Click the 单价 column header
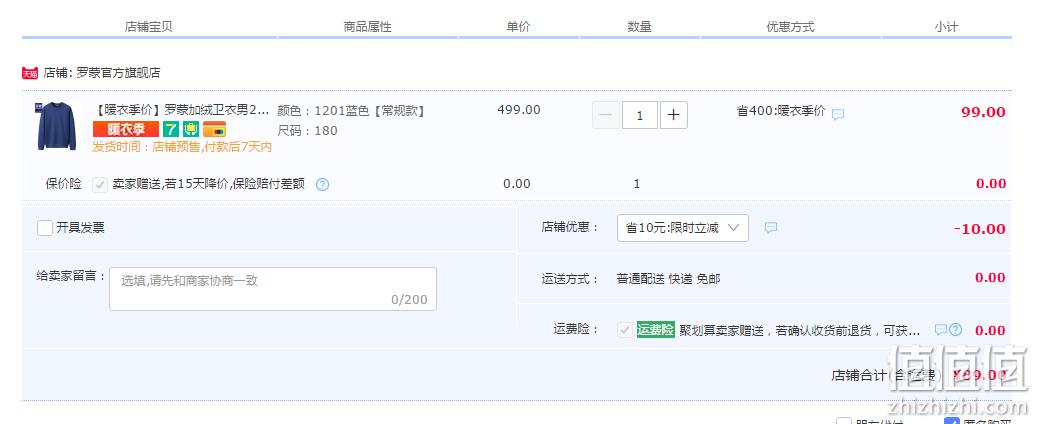The width and height of the screenshot is (1037, 424). [x=518, y=27]
